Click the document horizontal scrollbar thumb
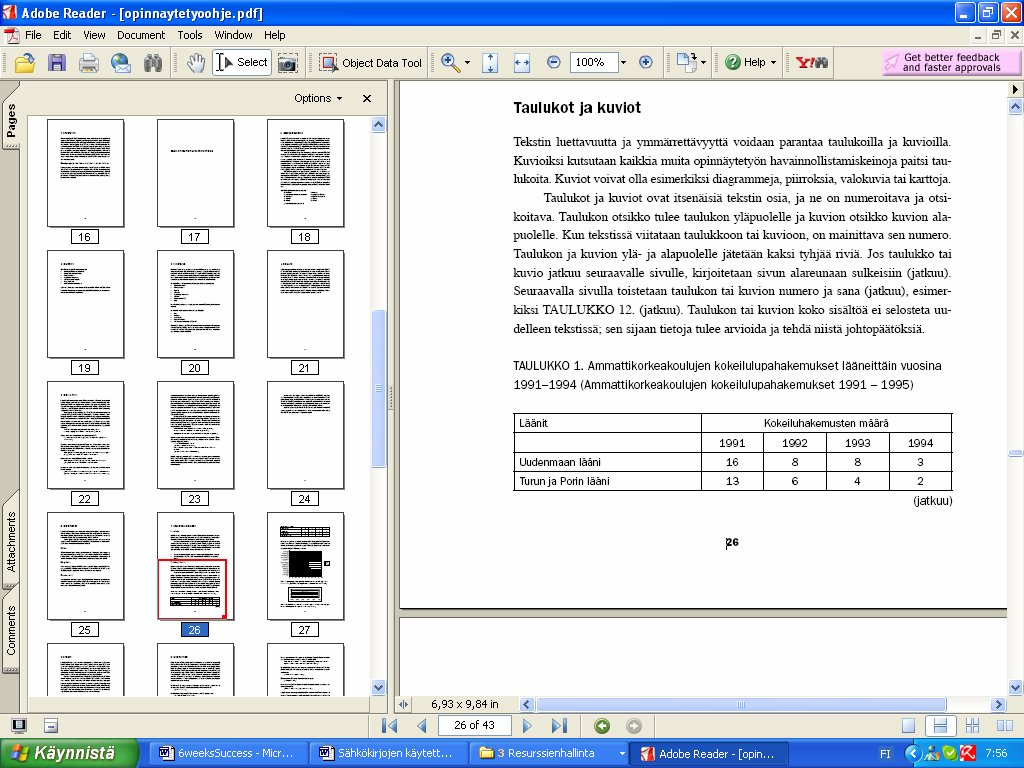The height and width of the screenshot is (768, 1024). click(741, 705)
